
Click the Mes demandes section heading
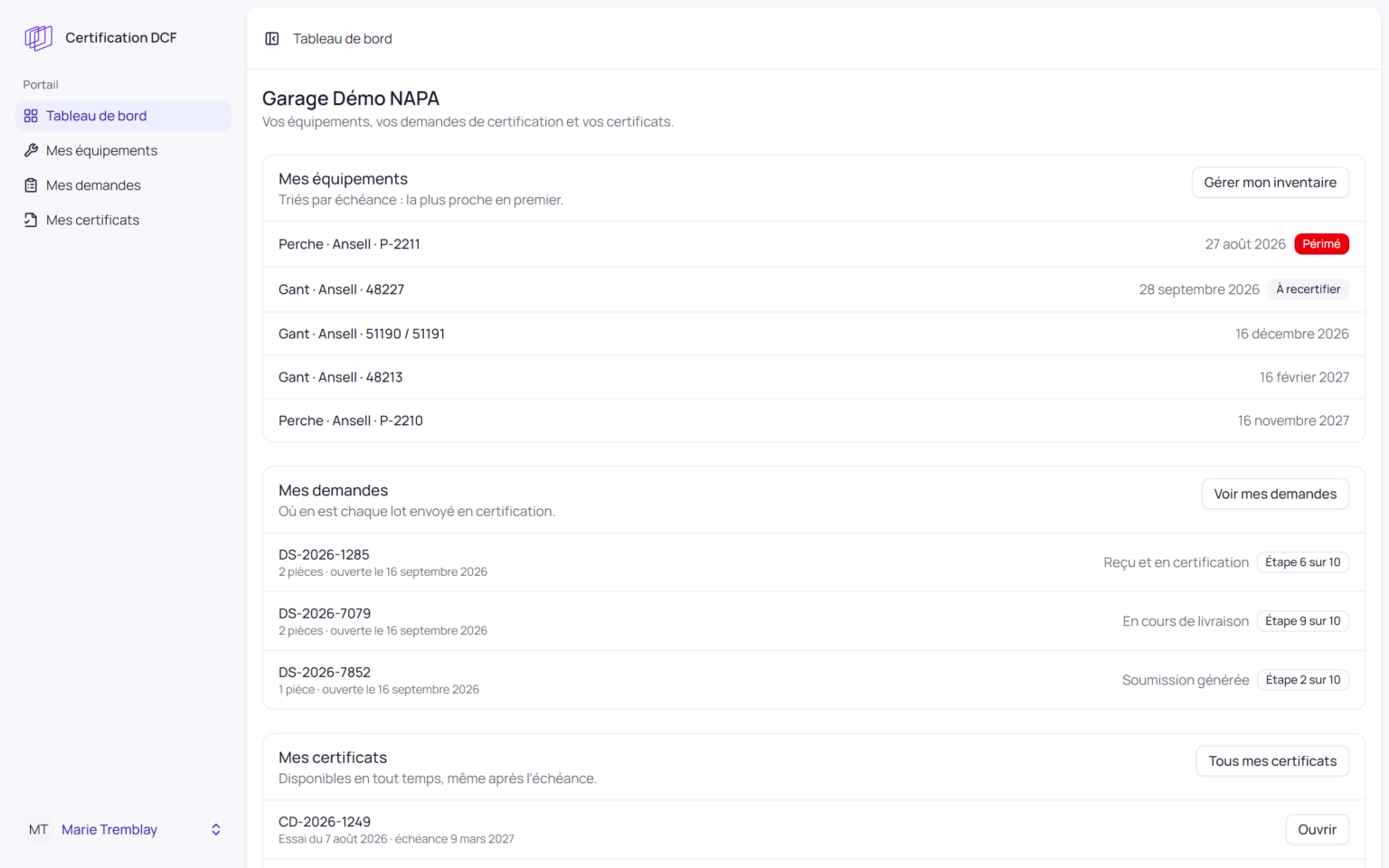[334, 490]
